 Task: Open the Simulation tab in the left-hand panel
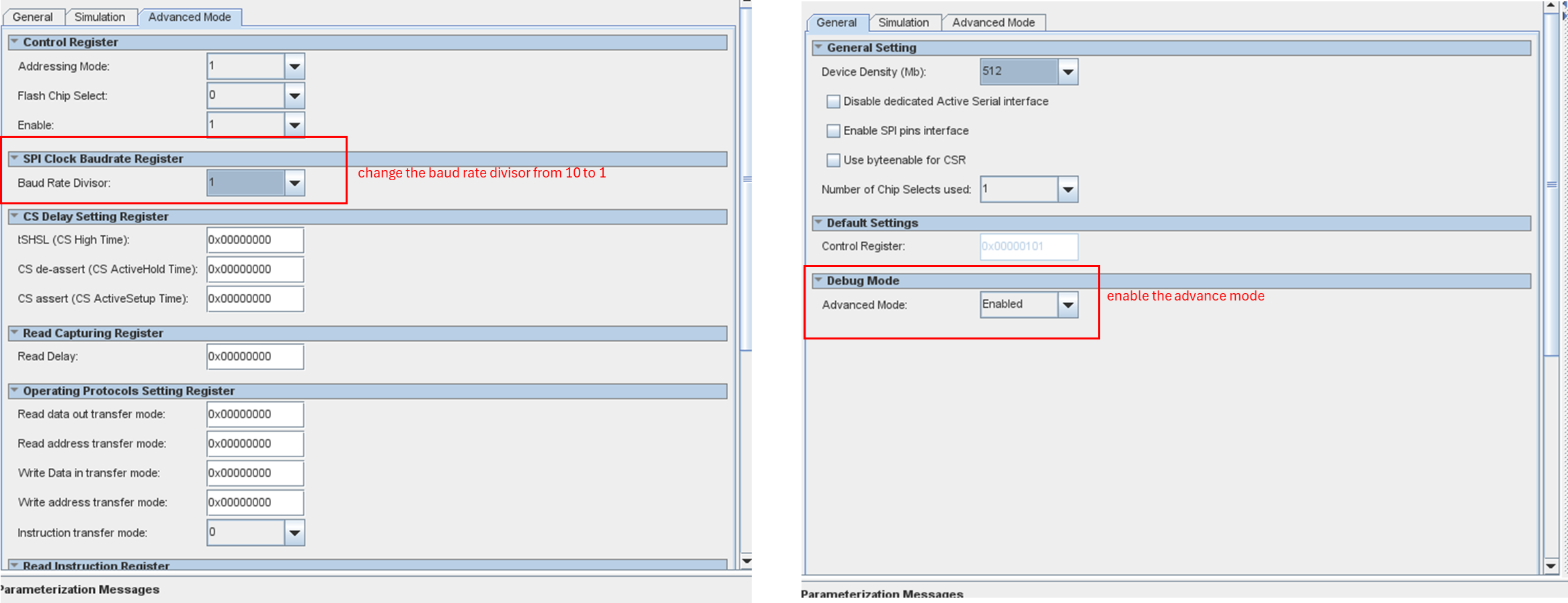[100, 17]
